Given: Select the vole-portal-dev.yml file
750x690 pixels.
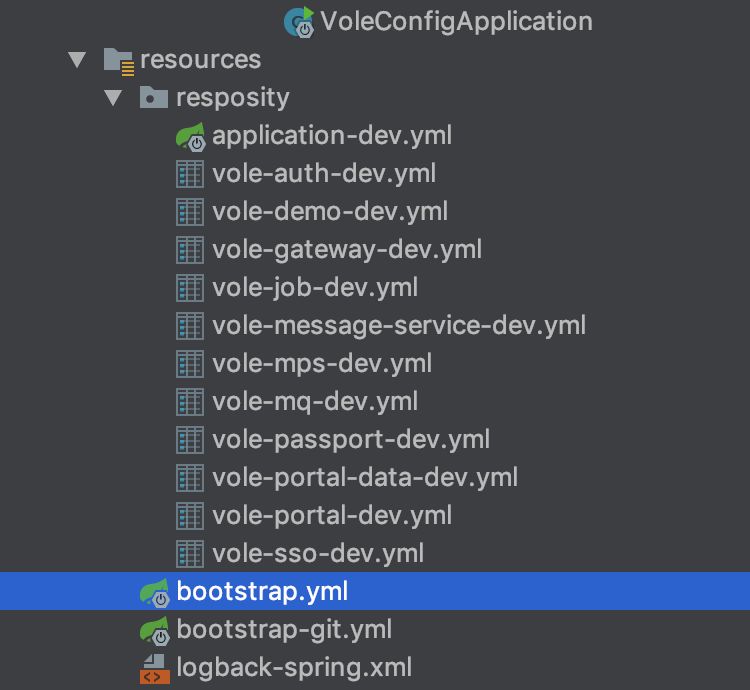Looking at the screenshot, I should (x=332, y=516).
